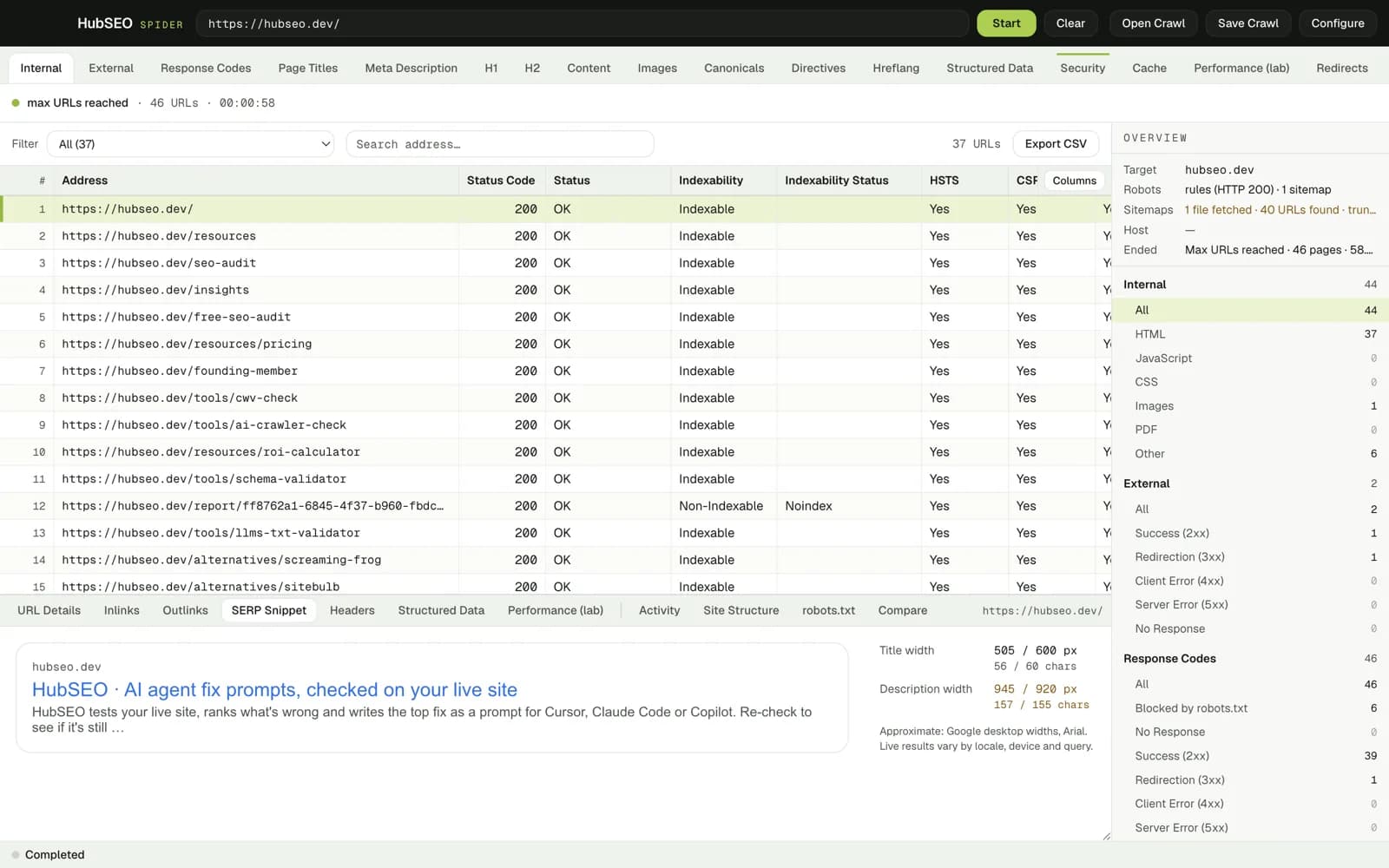Export the table as CSV

(1056, 144)
